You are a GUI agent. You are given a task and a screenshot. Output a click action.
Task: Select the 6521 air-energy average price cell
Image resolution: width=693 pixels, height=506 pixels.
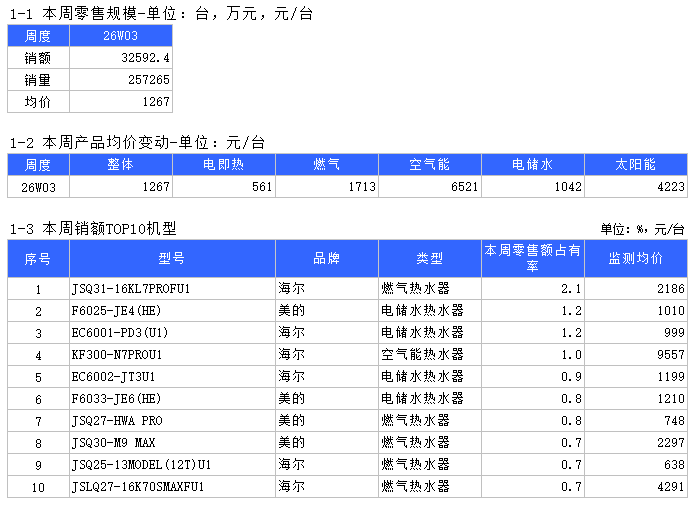point(429,187)
